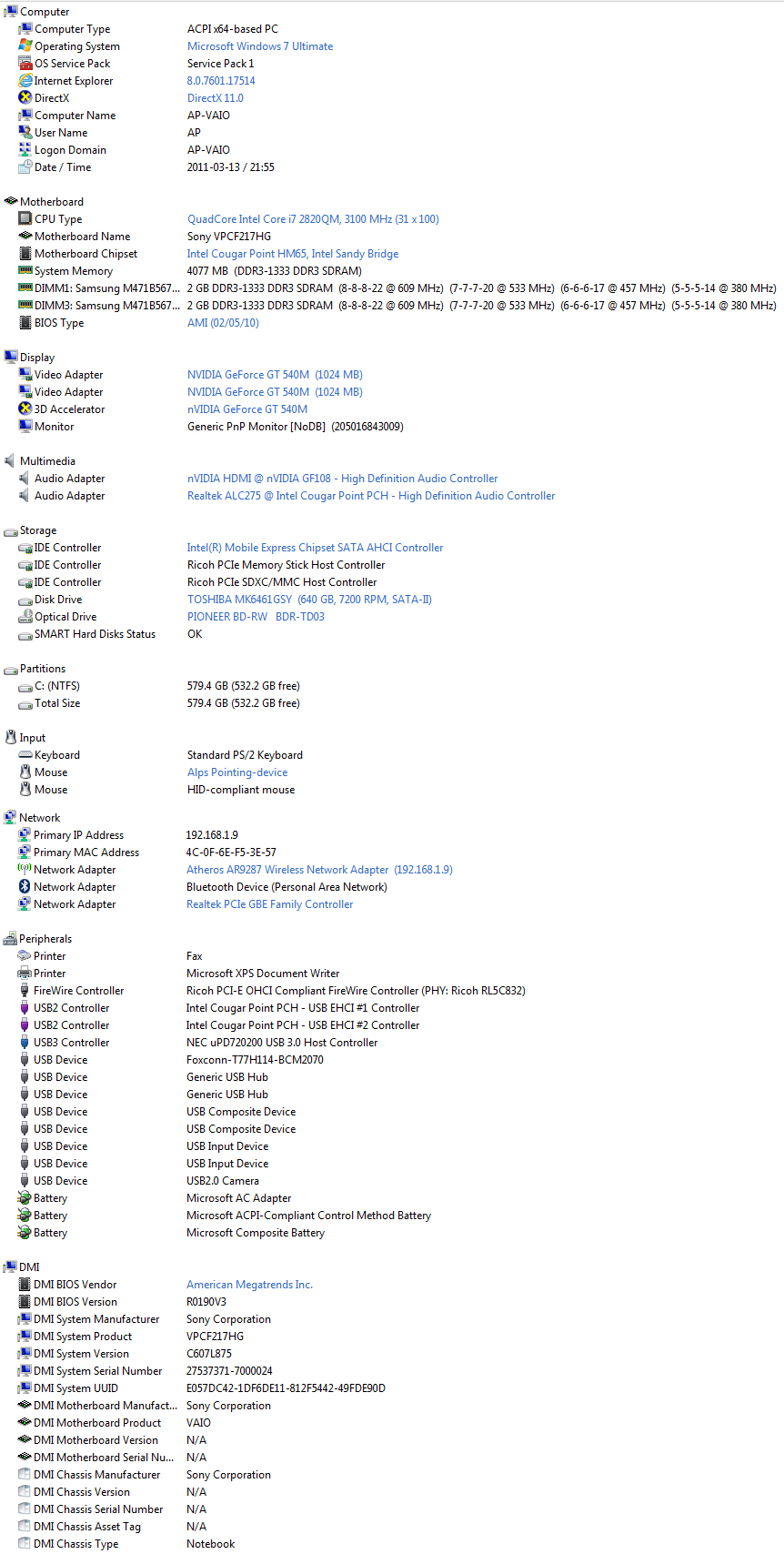784x1554 pixels.
Task: Click the Input section icon
Action: tap(11, 738)
